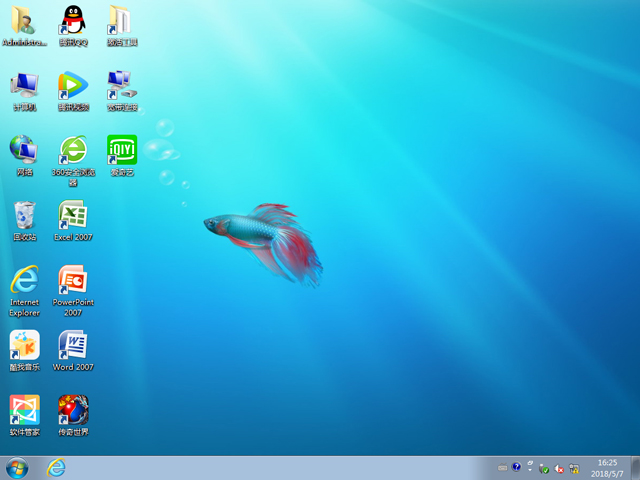Open the Windows Start menu
640x480 pixels.
[x=17, y=468]
